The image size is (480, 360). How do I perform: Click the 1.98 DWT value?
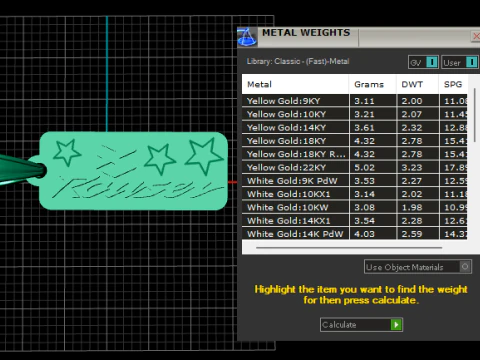click(412, 207)
